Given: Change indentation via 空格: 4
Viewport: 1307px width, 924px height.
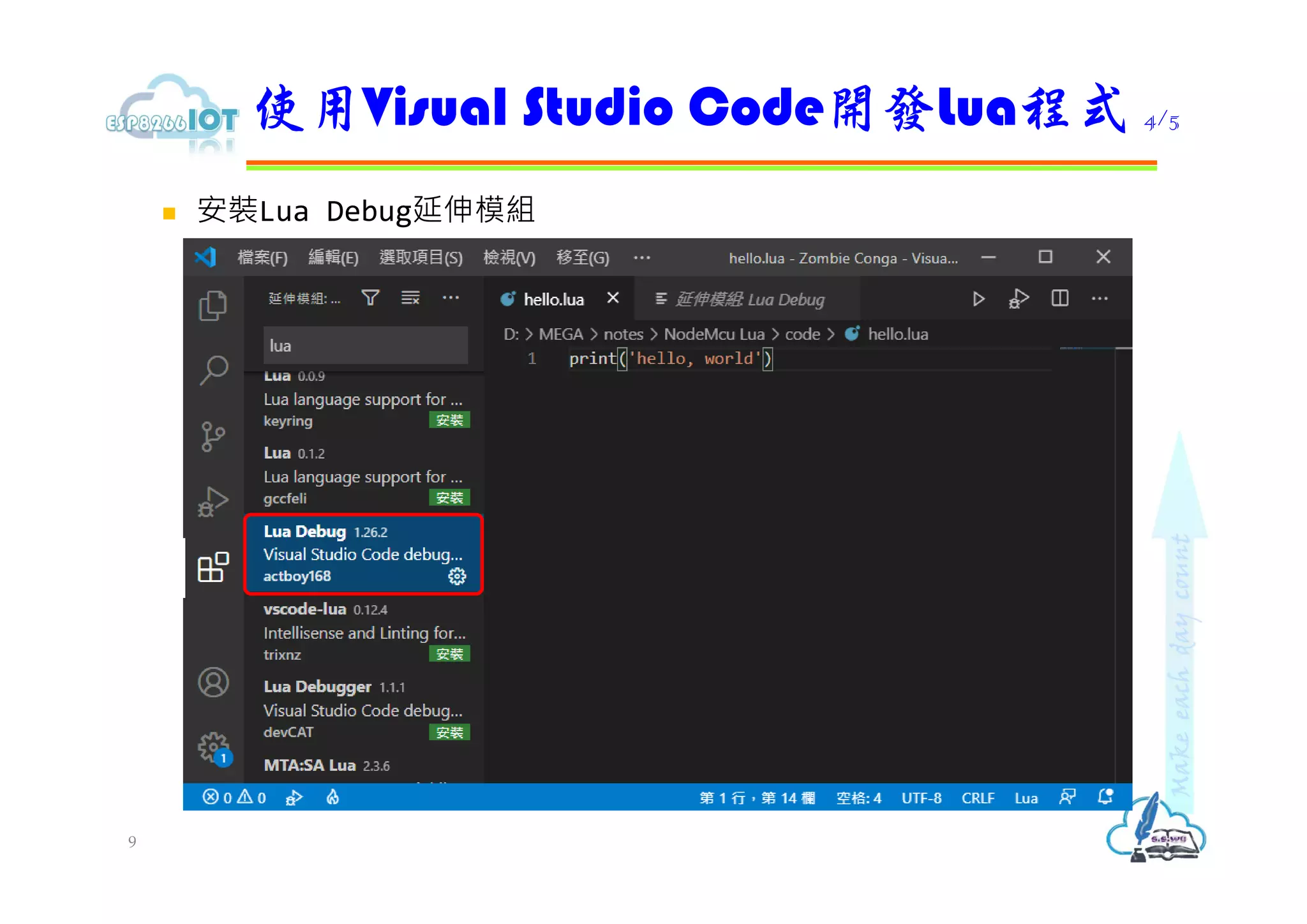Looking at the screenshot, I should coord(858,798).
